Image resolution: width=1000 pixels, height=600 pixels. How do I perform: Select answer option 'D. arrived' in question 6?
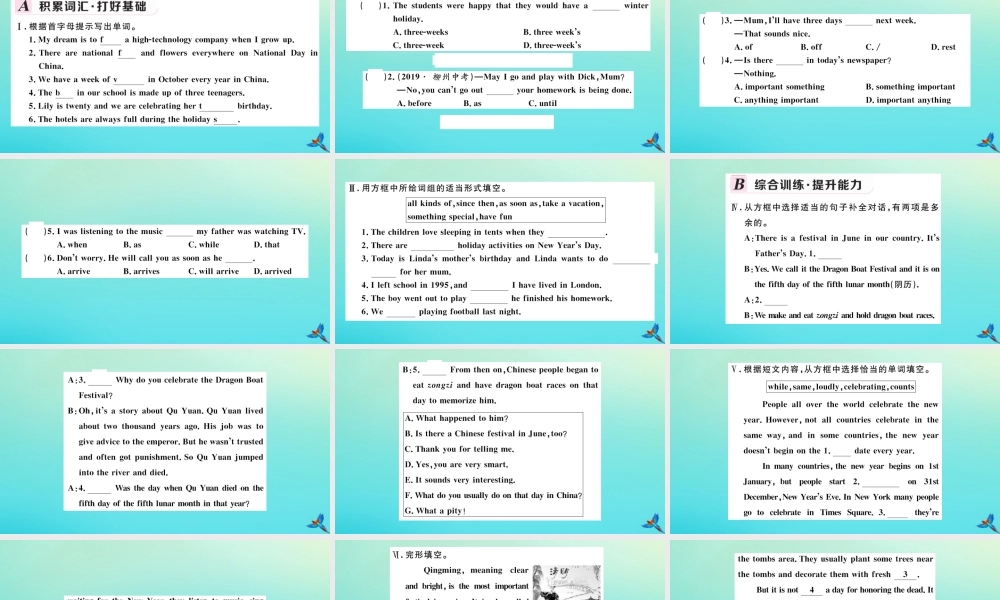(x=272, y=272)
